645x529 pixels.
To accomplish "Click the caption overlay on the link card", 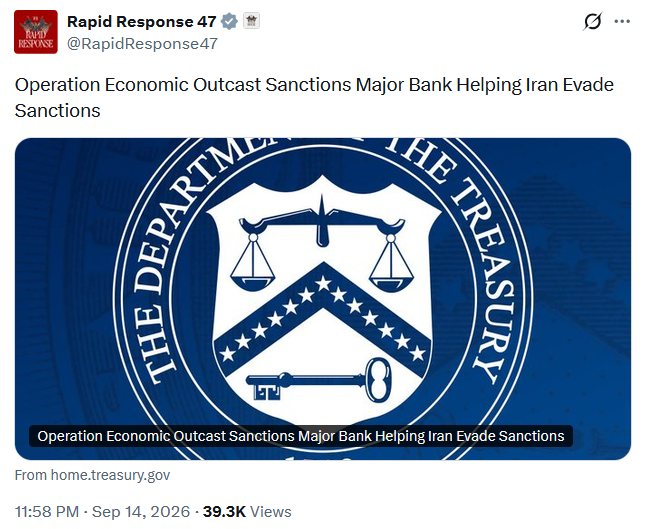I will coord(301,436).
